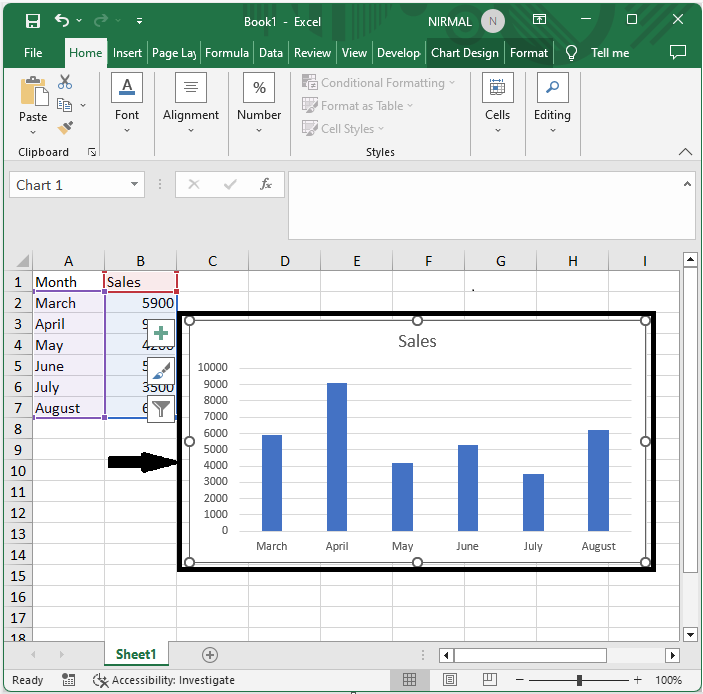Click the zoom slider handle
This screenshot has width=703, height=694.
pyautogui.click(x=579, y=680)
